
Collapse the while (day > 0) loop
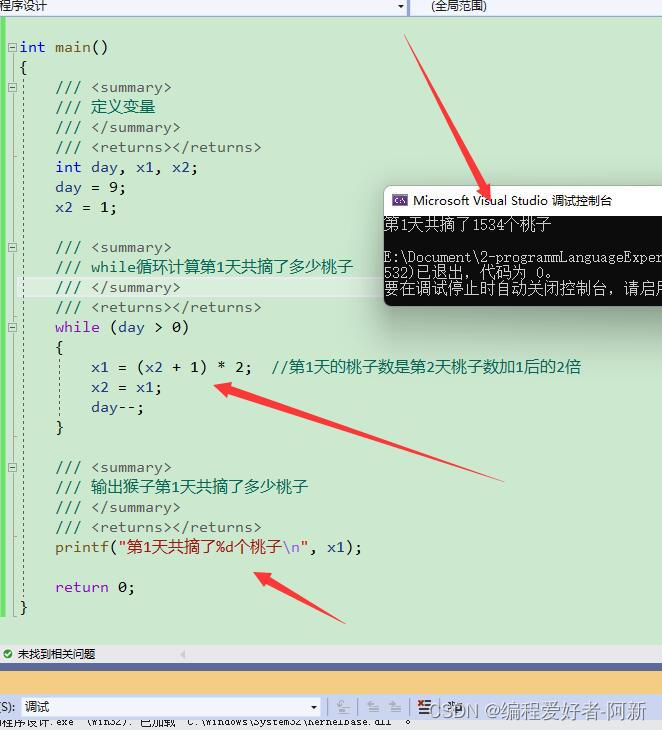13,327
